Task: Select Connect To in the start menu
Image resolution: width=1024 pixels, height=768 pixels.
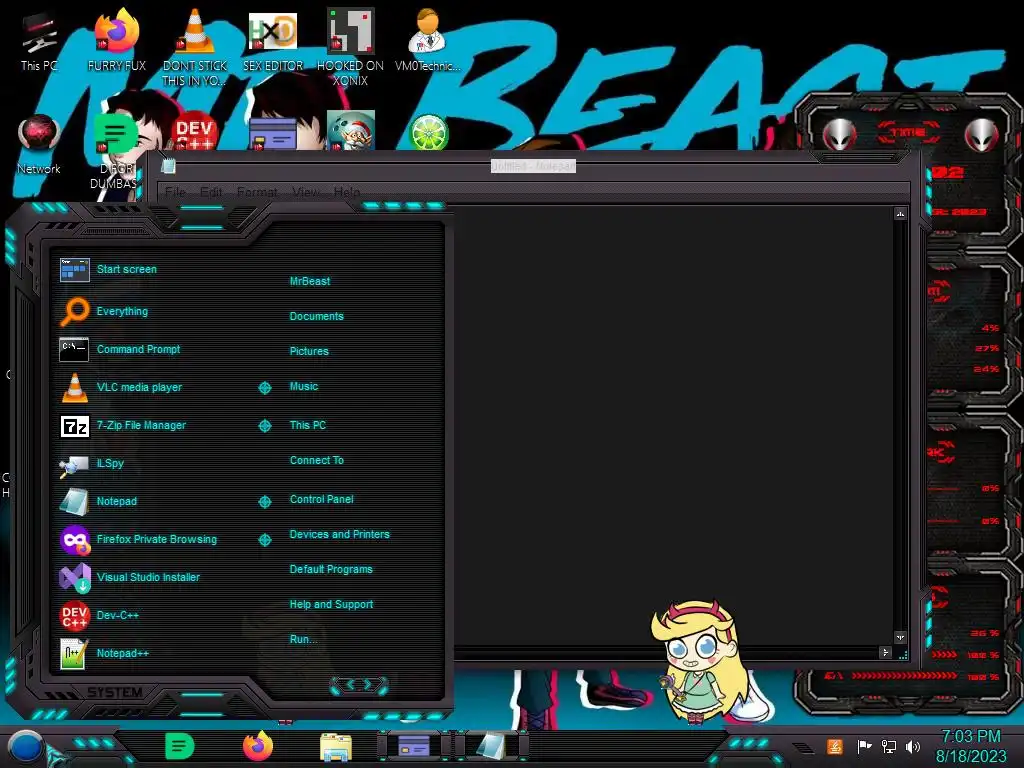Action: (316, 460)
